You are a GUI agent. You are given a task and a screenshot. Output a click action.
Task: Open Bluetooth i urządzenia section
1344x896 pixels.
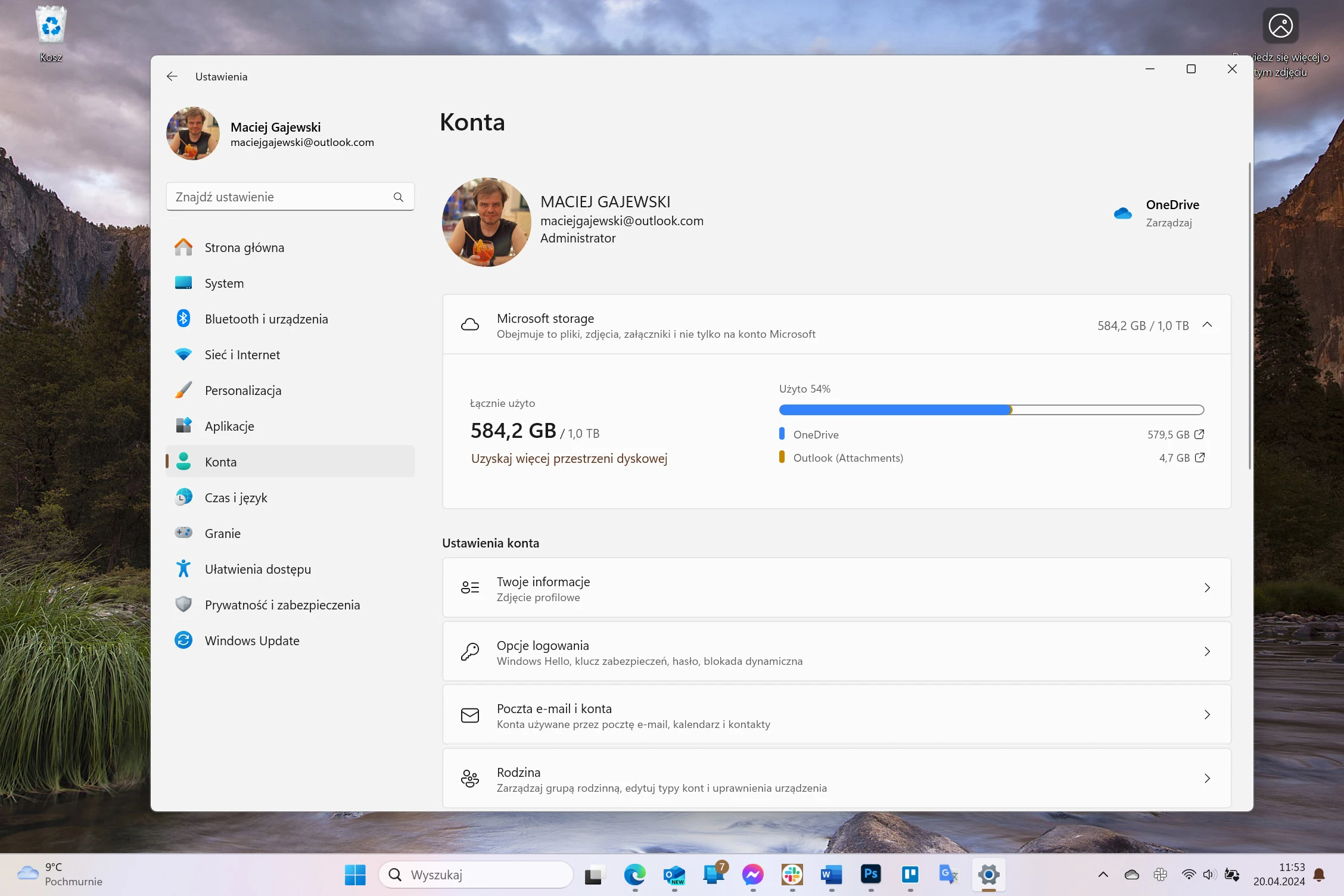tap(290, 319)
